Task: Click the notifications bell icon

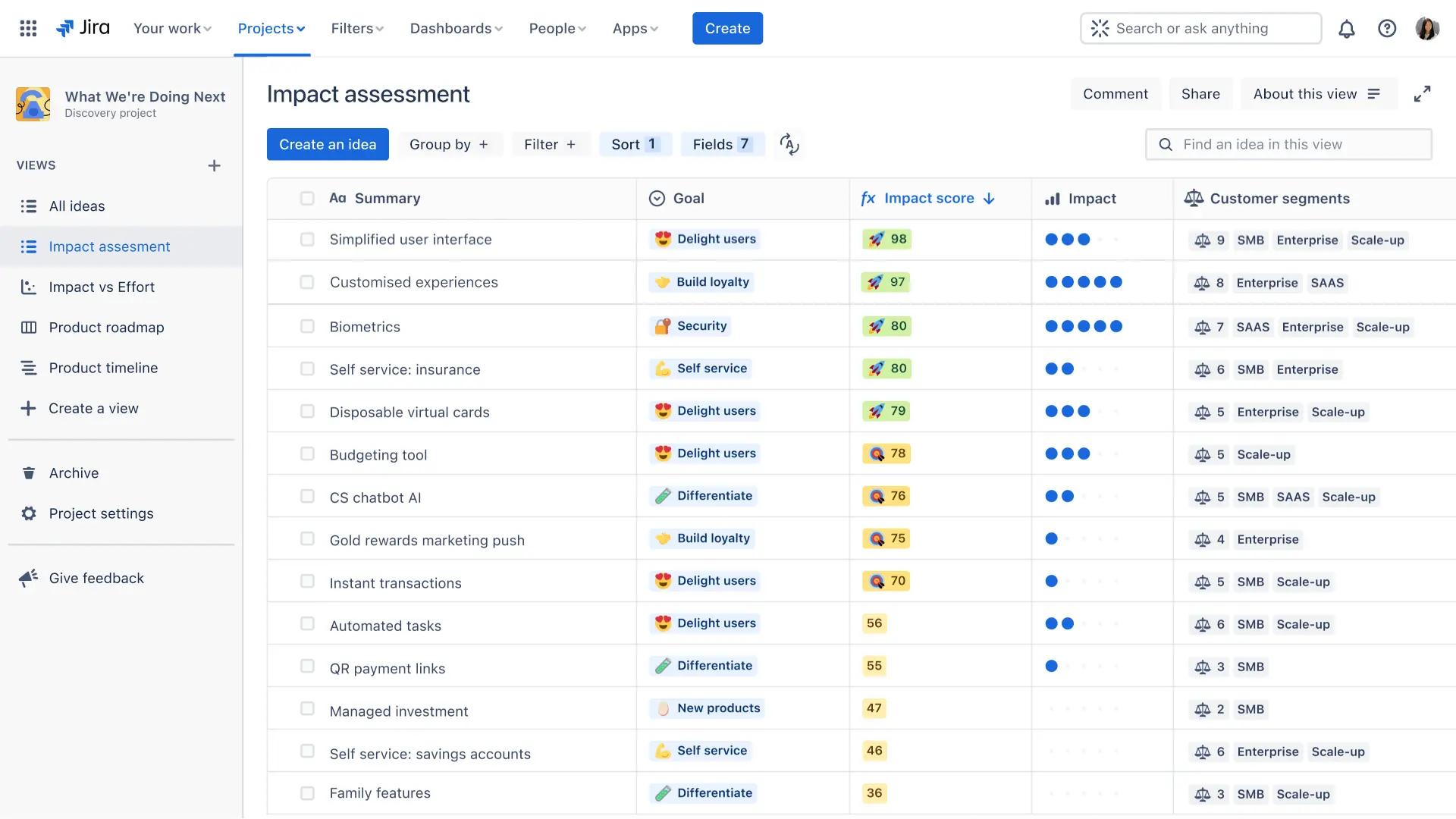Action: tap(1346, 29)
